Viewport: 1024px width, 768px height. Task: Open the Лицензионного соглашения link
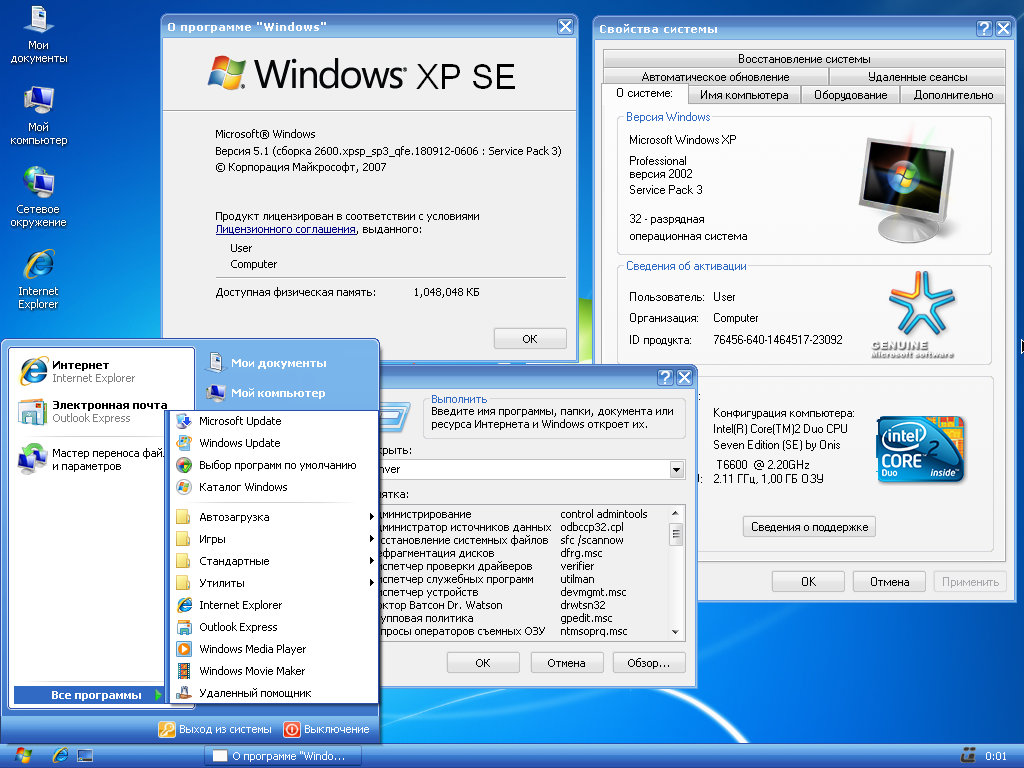285,229
